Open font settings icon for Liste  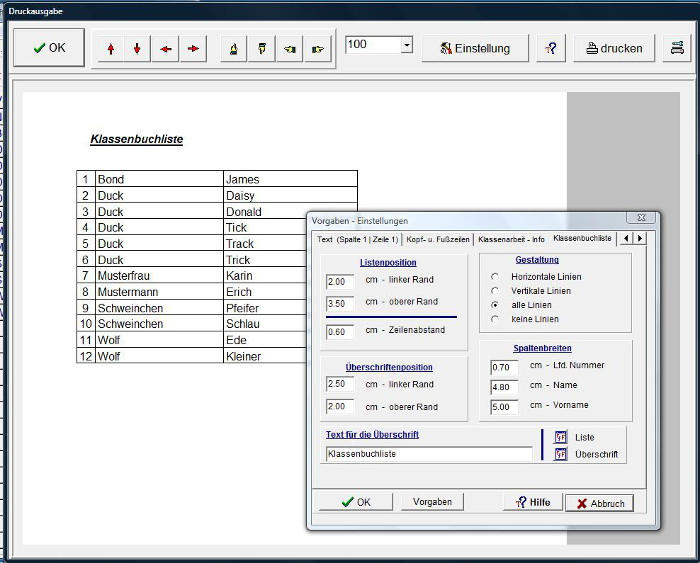pos(560,437)
